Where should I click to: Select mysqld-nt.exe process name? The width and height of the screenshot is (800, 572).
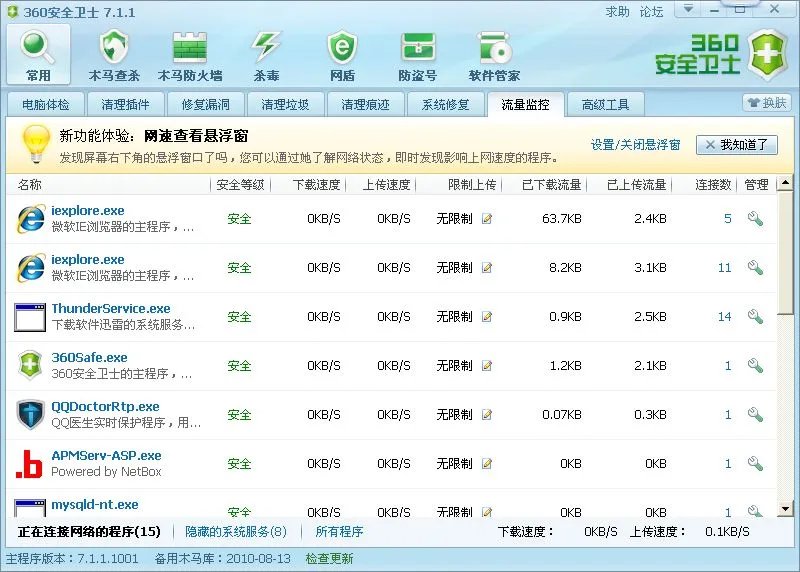(x=95, y=505)
